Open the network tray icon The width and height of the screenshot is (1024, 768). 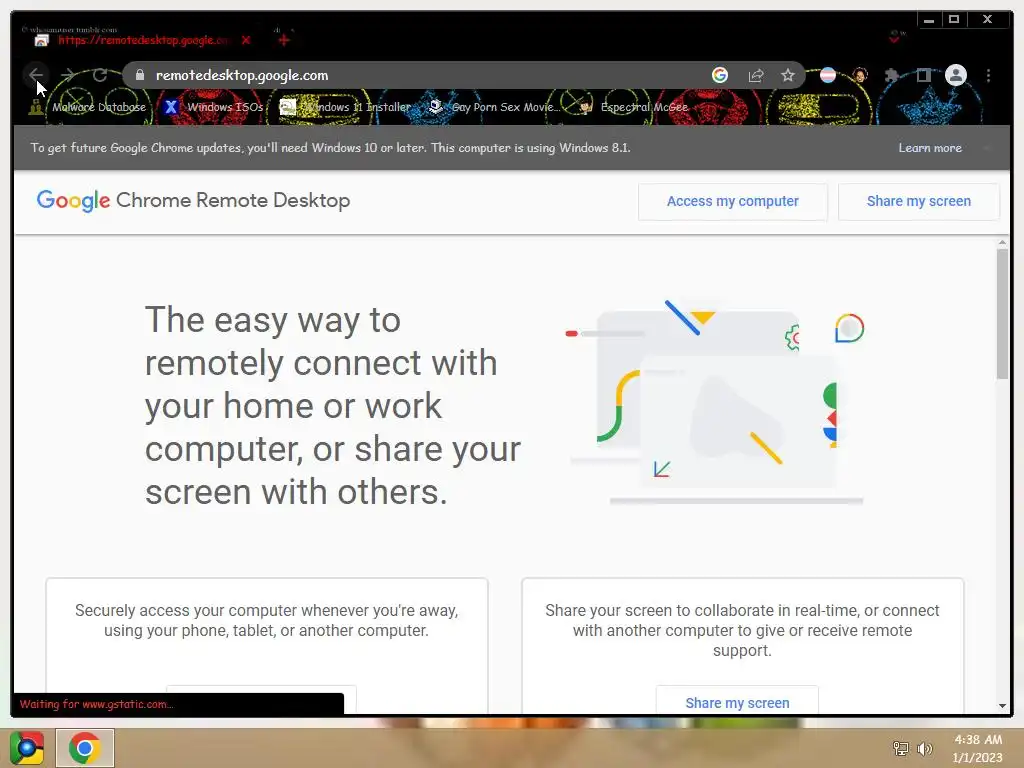point(901,748)
